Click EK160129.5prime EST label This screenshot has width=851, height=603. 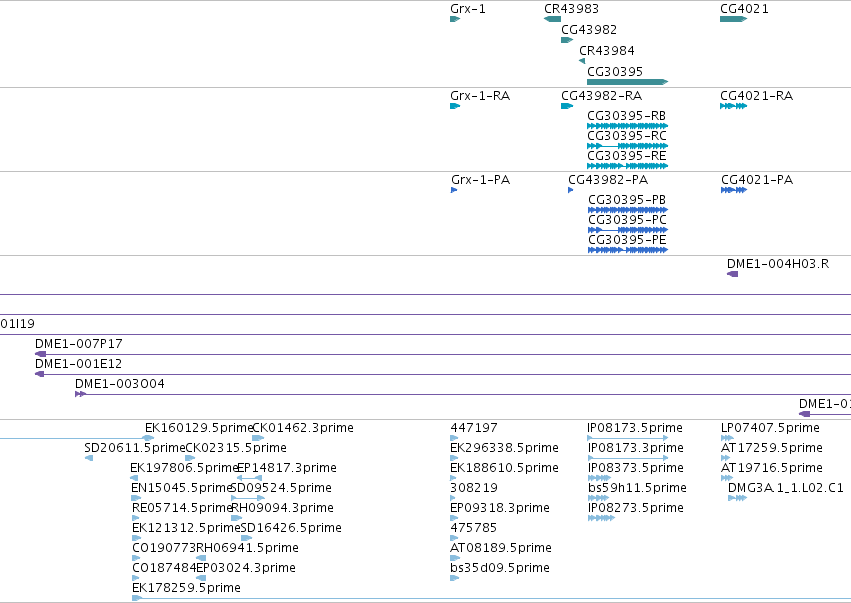199,428
